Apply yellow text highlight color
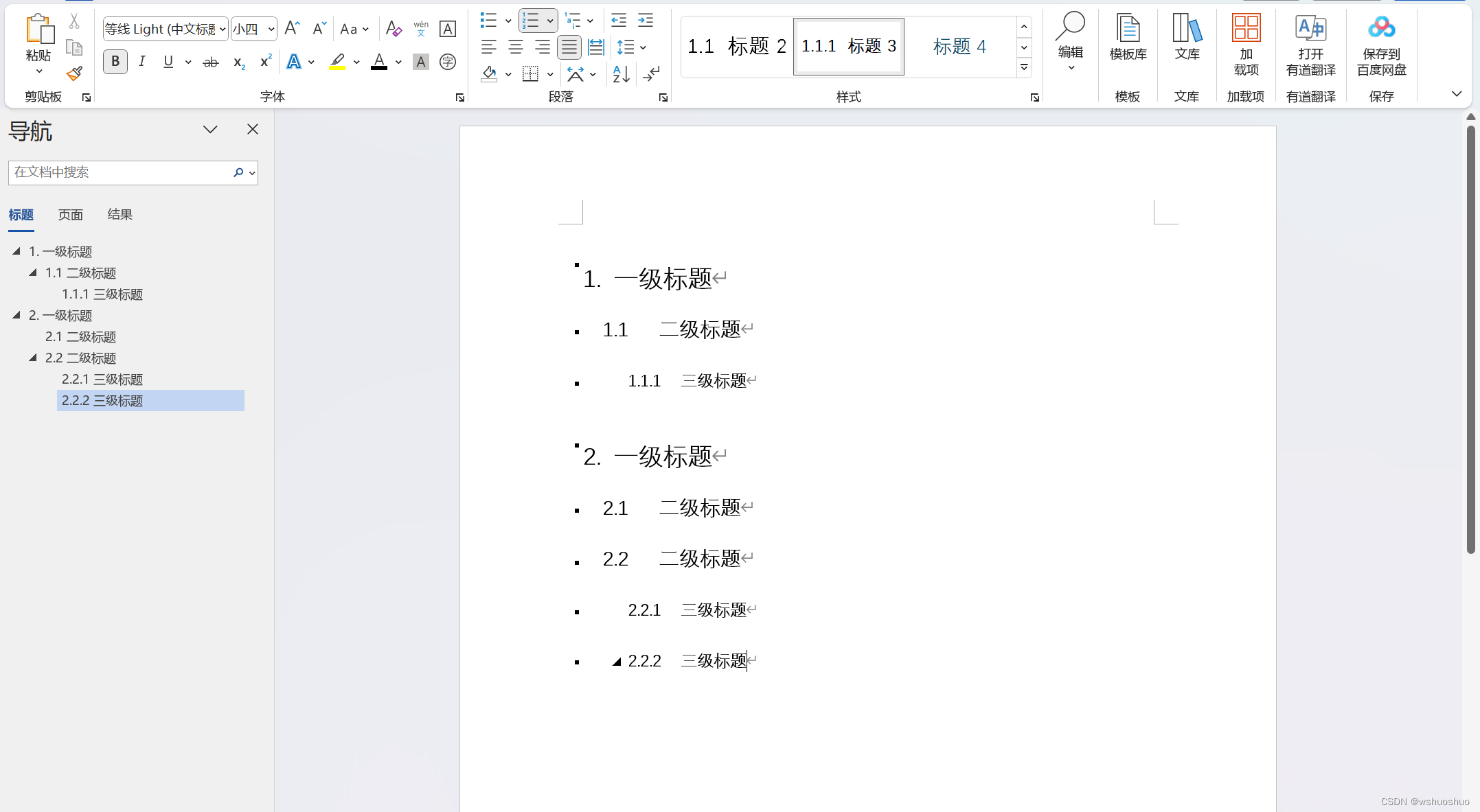This screenshot has width=1480, height=812. pos(337,62)
